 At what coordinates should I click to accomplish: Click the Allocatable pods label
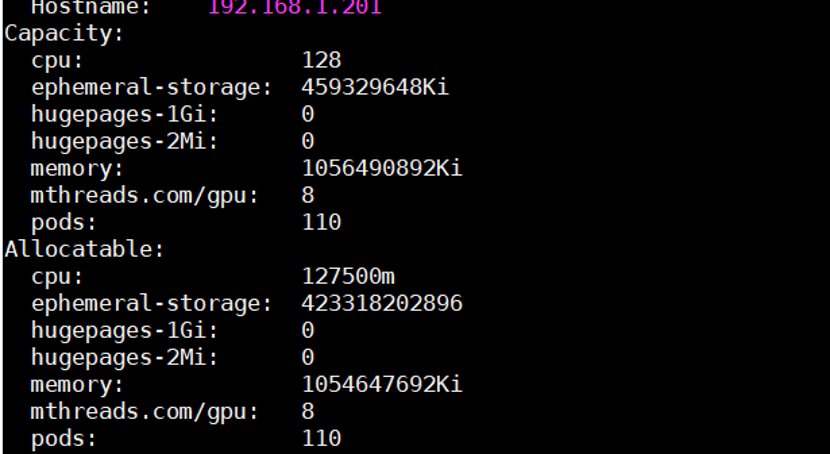tap(64, 439)
